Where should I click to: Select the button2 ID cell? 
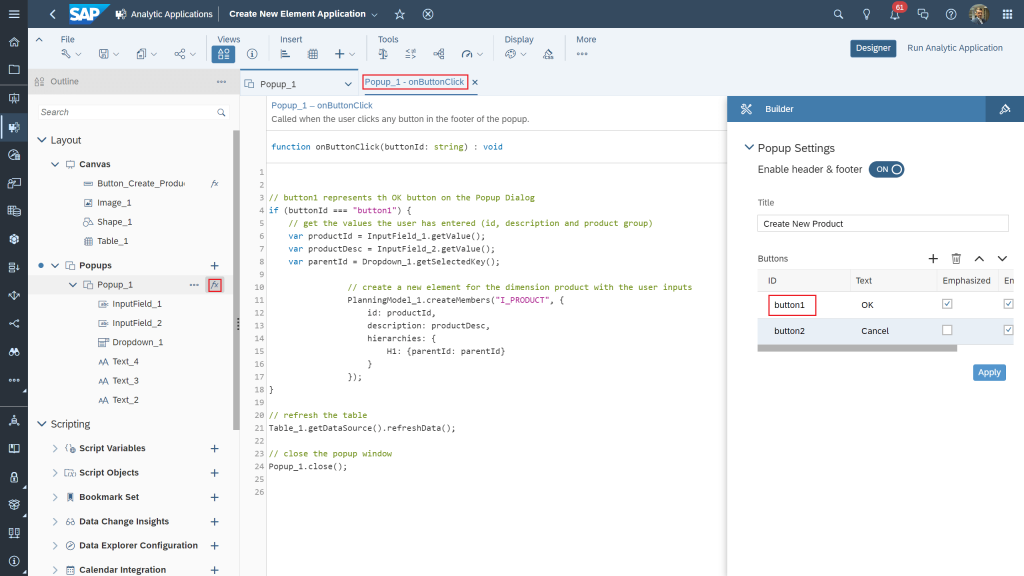789,331
